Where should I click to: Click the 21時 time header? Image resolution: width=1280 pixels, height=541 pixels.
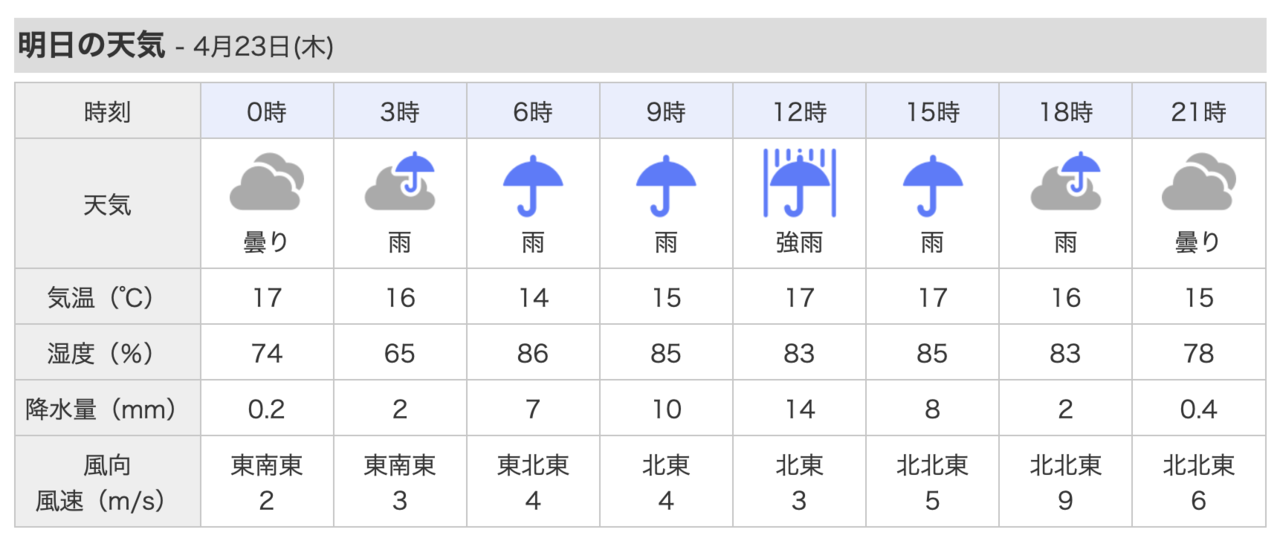1199,112
